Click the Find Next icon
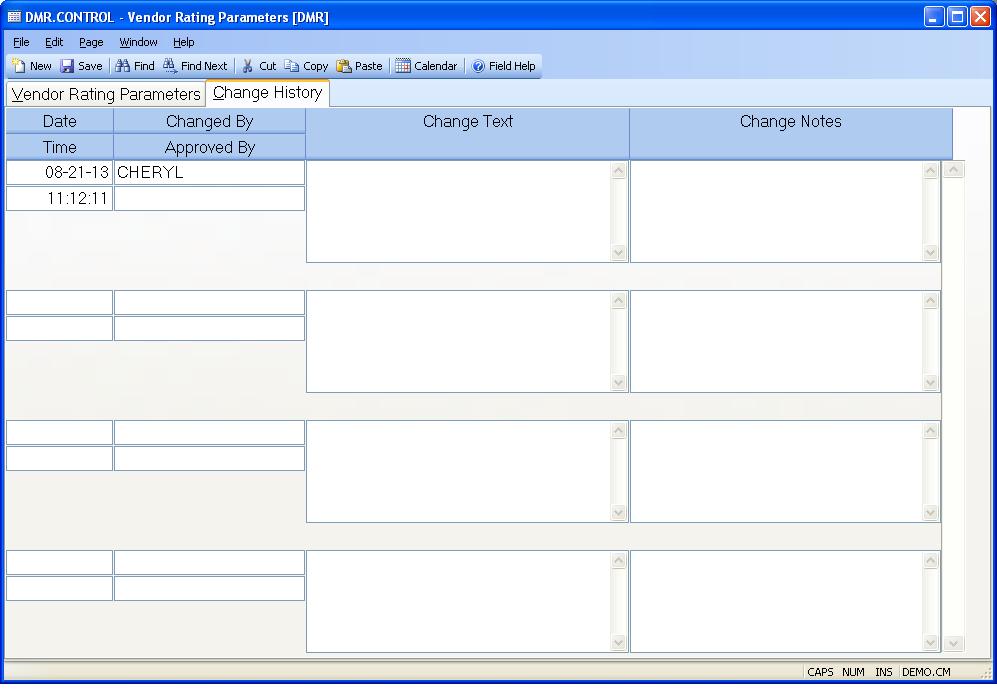 tap(170, 66)
